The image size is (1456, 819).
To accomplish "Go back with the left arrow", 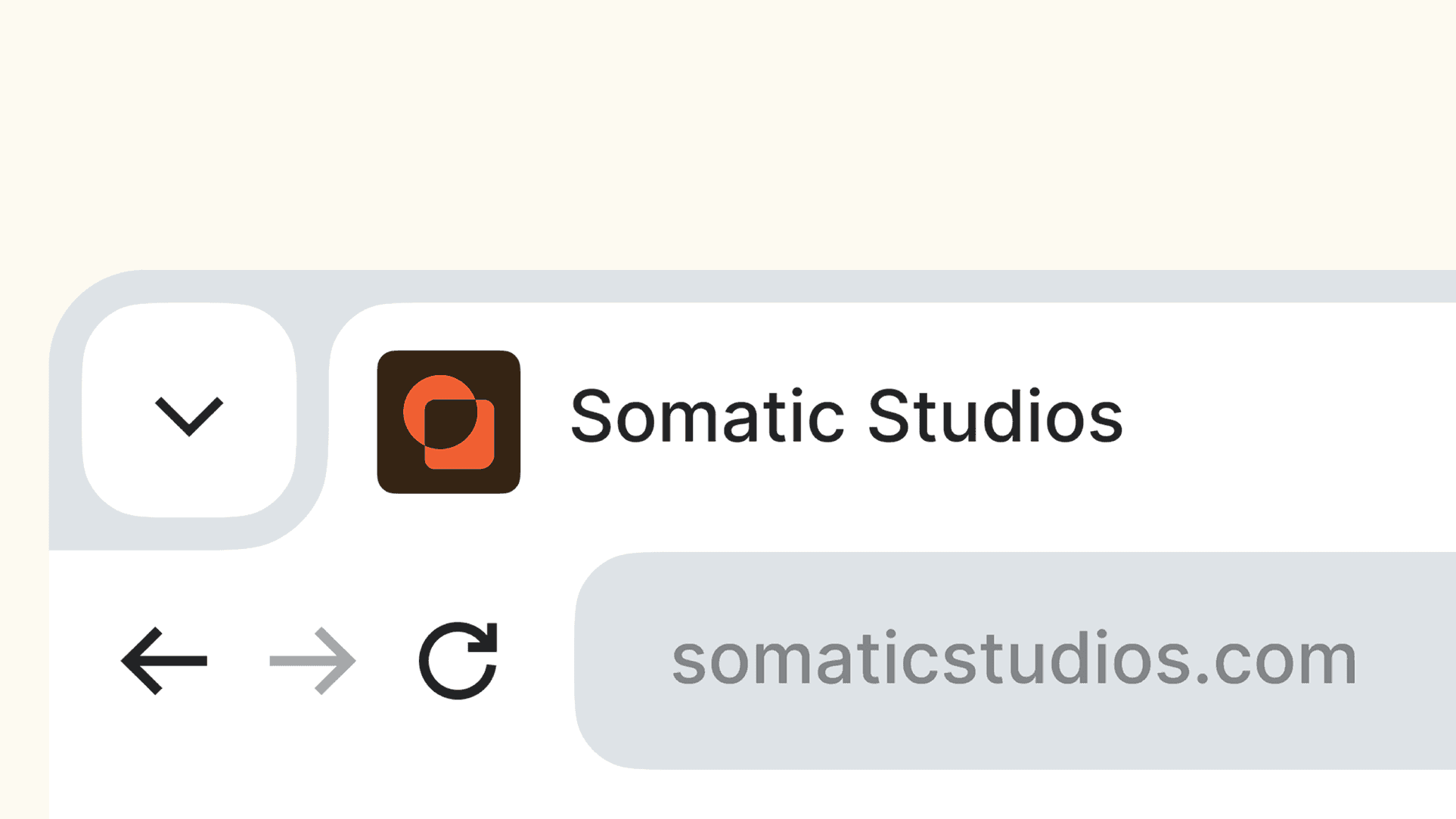I will [x=164, y=660].
